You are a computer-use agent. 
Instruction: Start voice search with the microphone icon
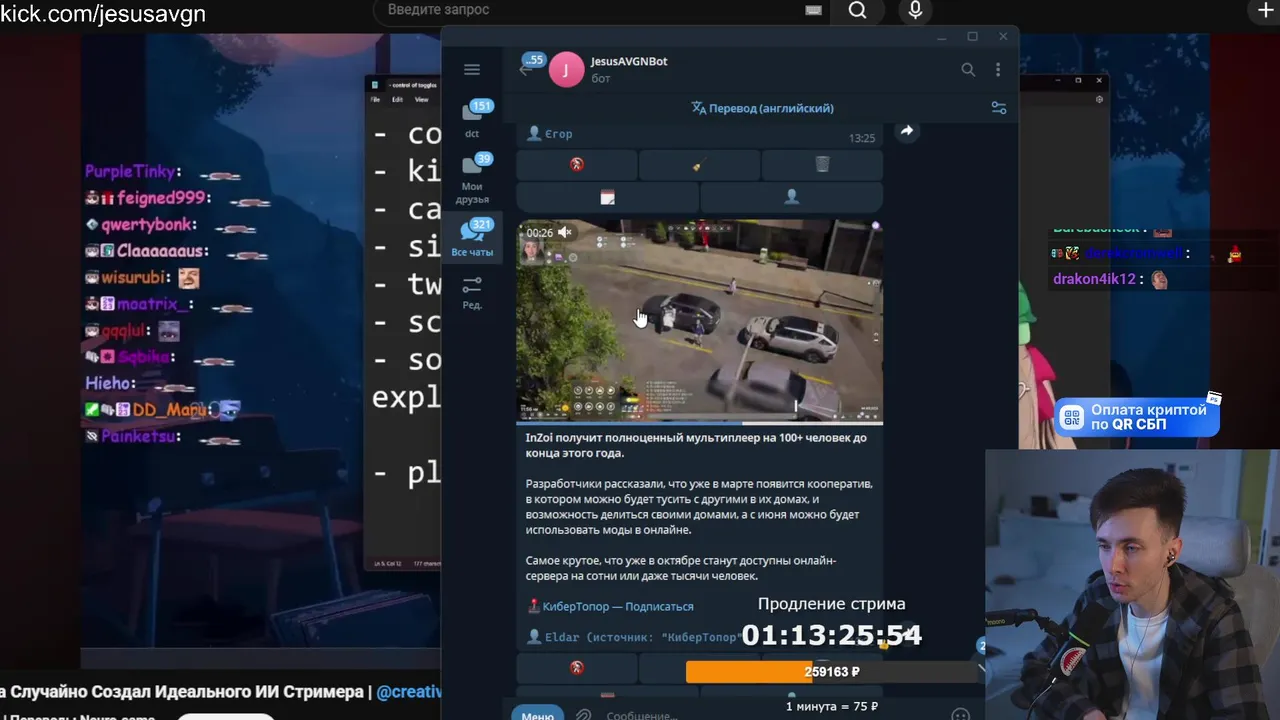tap(915, 10)
